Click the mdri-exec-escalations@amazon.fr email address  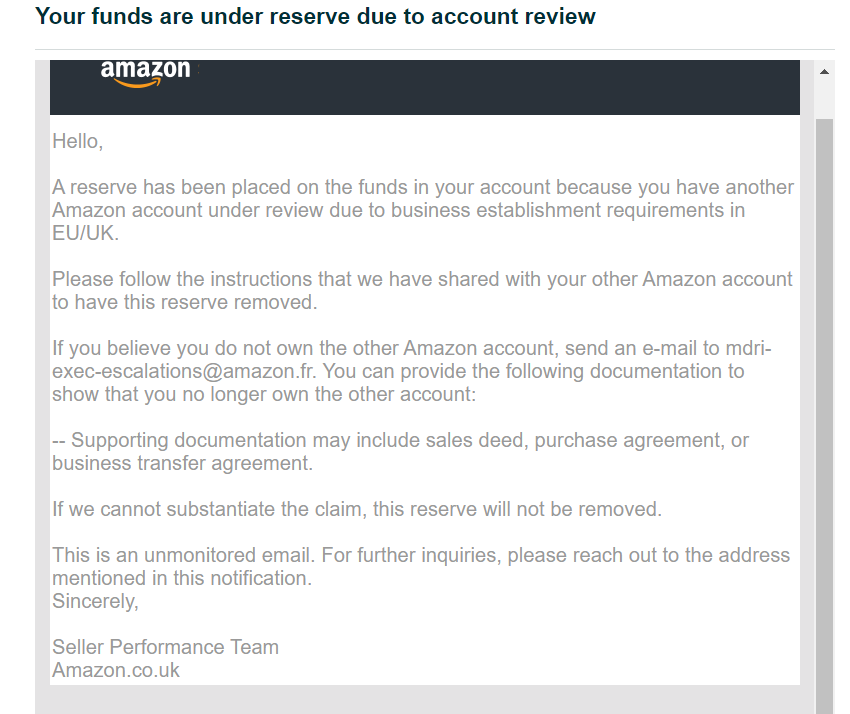click(411, 359)
